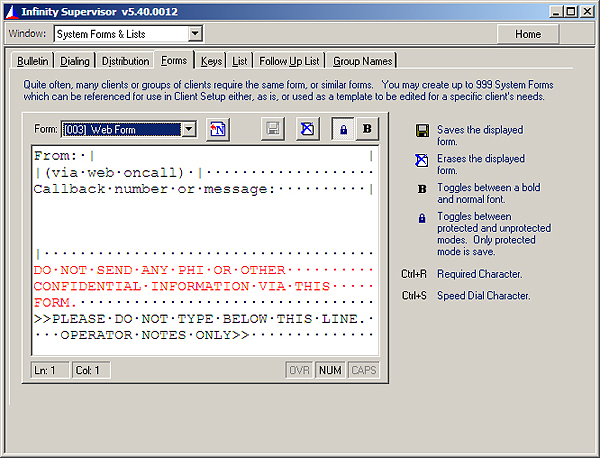Expand the Form selection dropdown arrow
This screenshot has height=458, width=600.
[x=189, y=129]
